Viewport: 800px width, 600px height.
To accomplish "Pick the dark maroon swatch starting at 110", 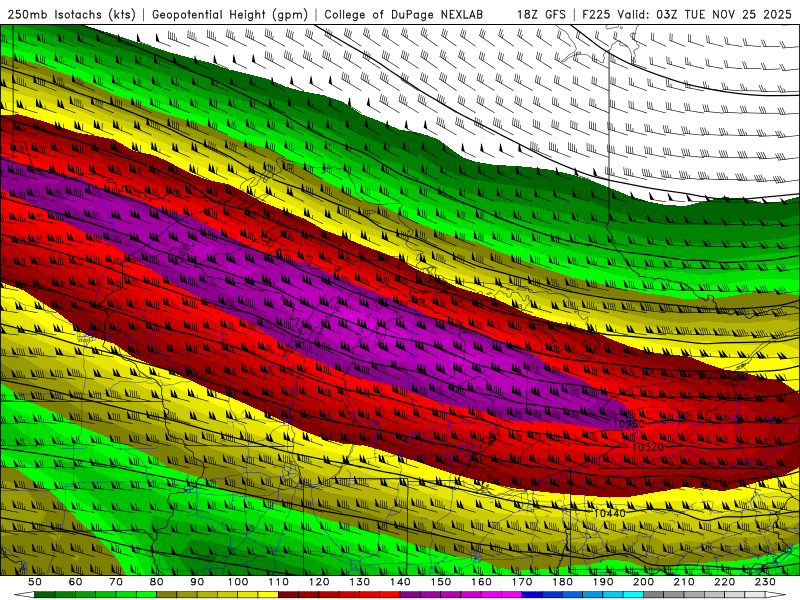I will pos(289,594).
